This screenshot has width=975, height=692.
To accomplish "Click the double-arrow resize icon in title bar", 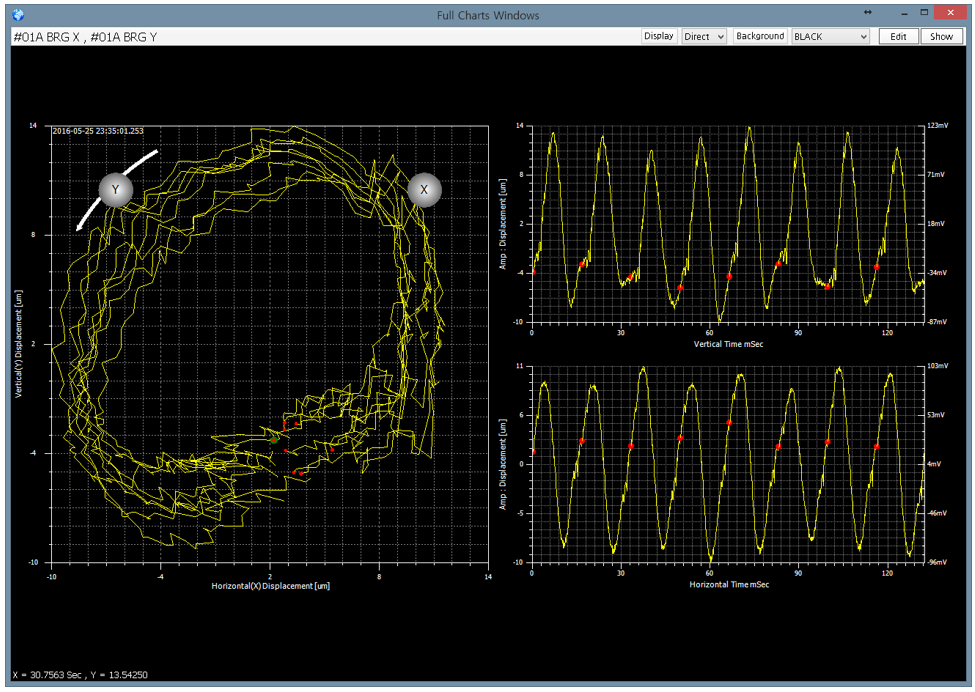I will click(x=868, y=12).
